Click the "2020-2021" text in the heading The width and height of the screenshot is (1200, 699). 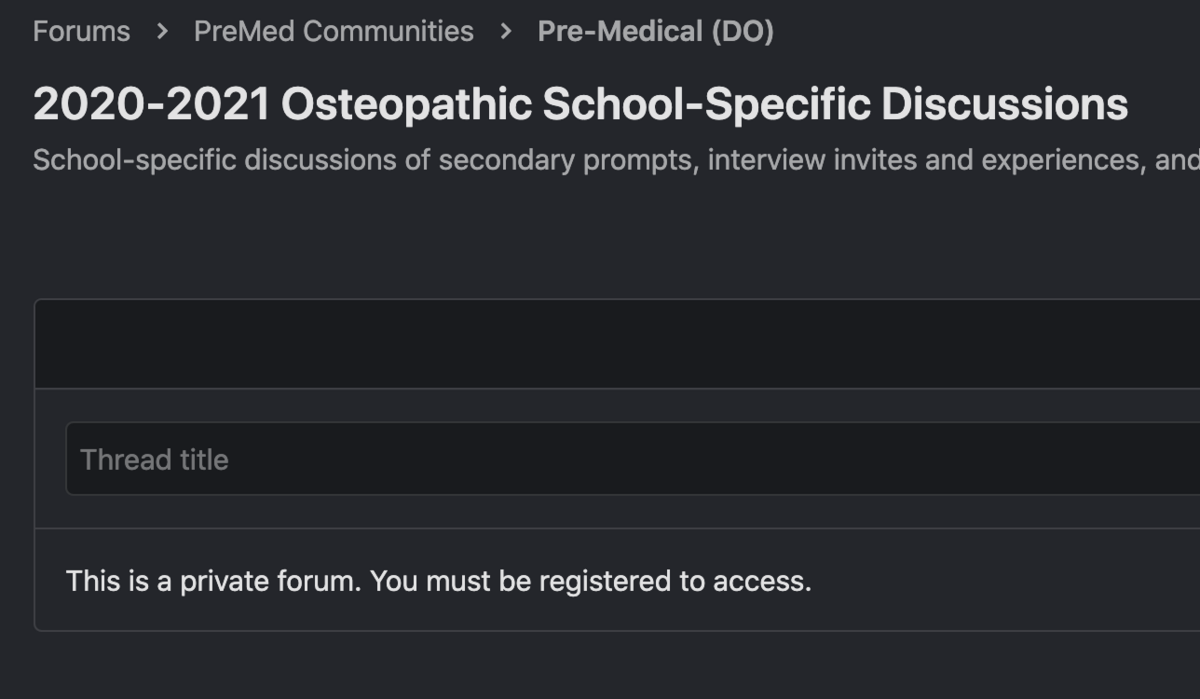(x=151, y=104)
